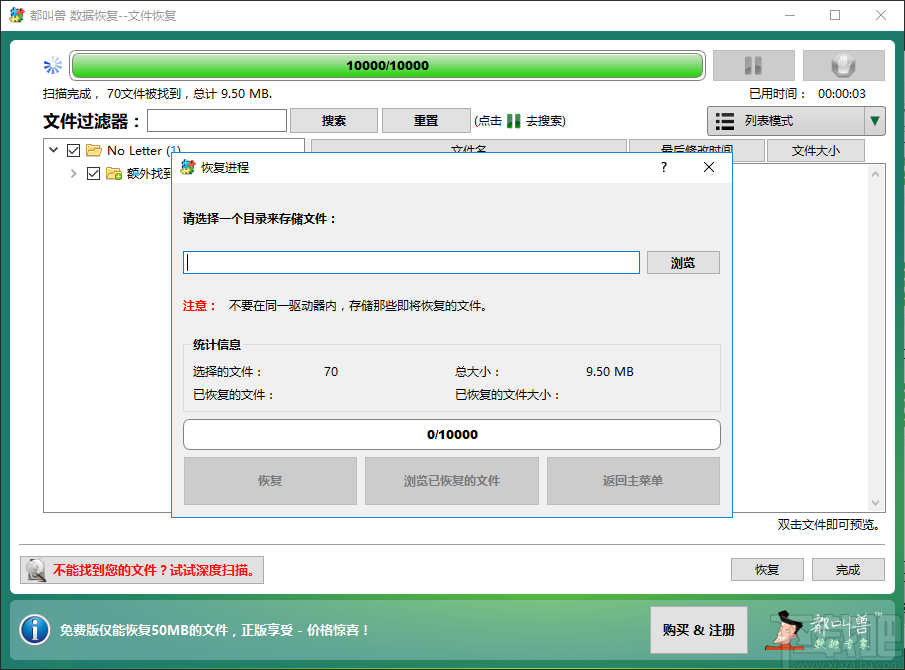905x670 pixels.
Task: Click the destination directory input field
Action: click(411, 263)
